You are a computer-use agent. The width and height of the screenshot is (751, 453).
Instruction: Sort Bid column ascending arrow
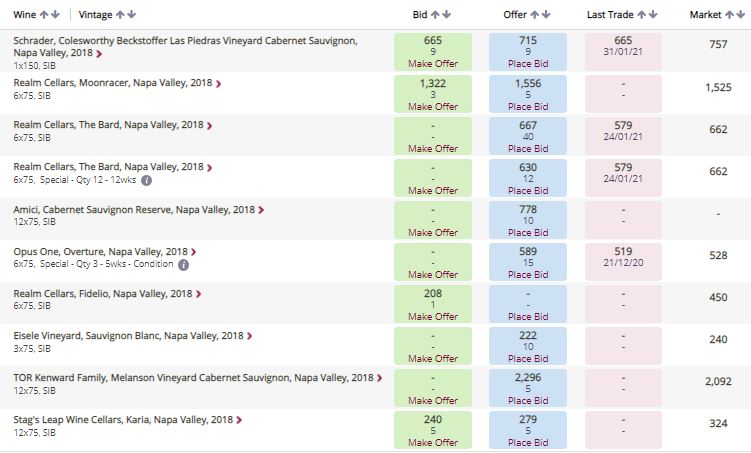coord(435,15)
